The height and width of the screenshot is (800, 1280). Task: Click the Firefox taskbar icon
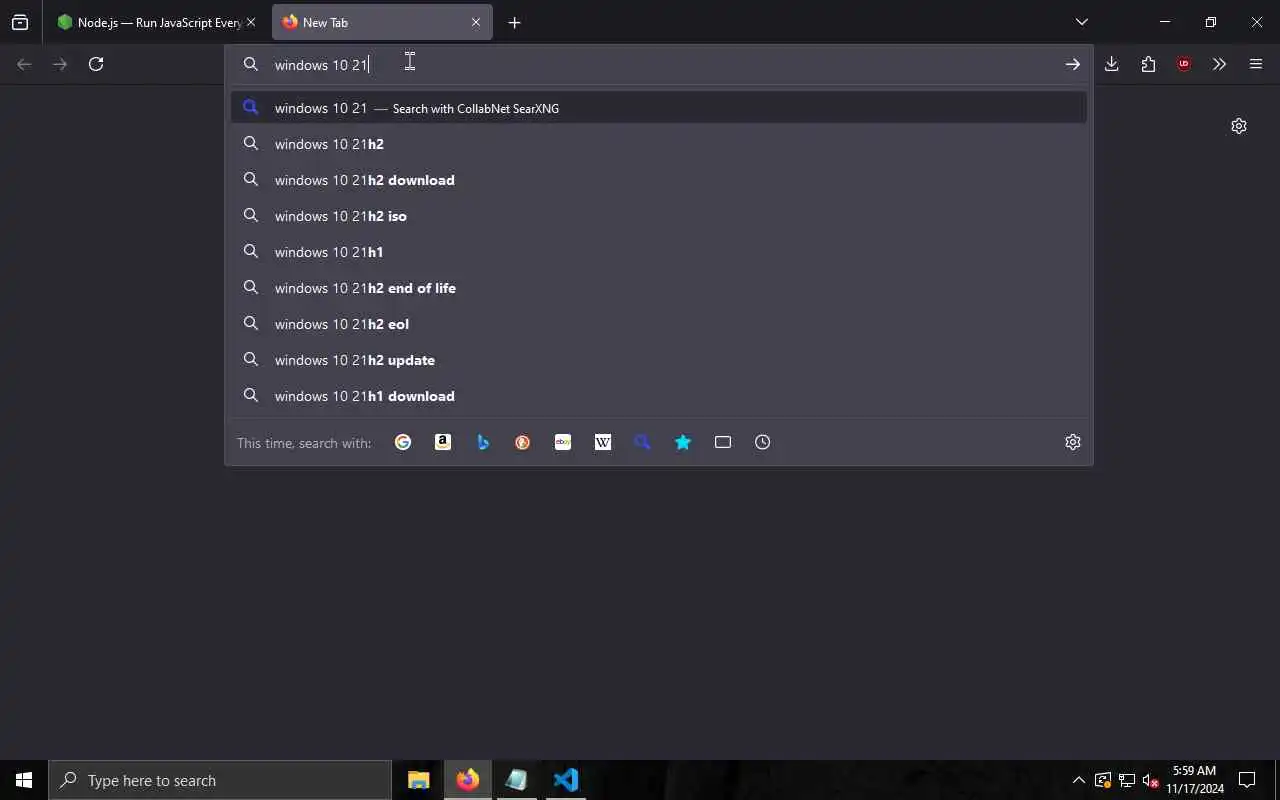click(468, 780)
